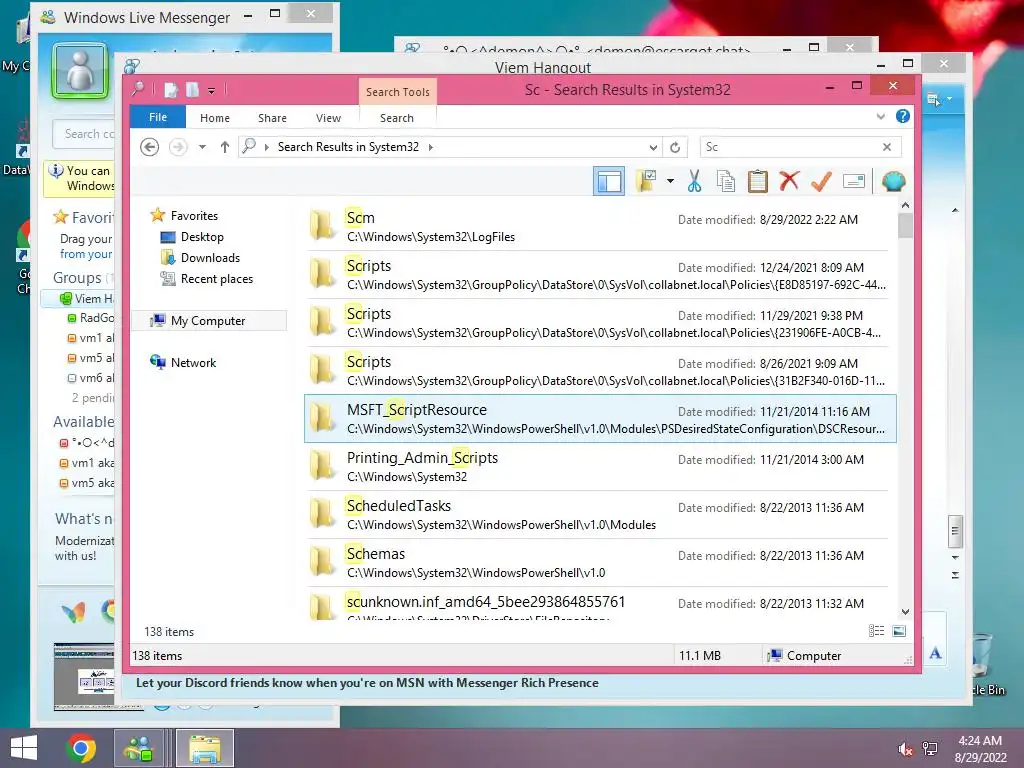Click the Cut scissors icon in toolbar

(694, 181)
